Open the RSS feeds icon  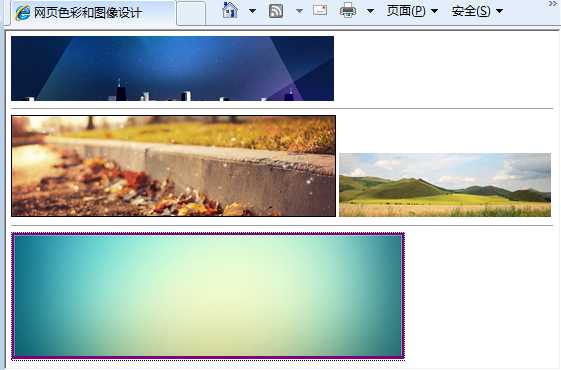(x=275, y=11)
